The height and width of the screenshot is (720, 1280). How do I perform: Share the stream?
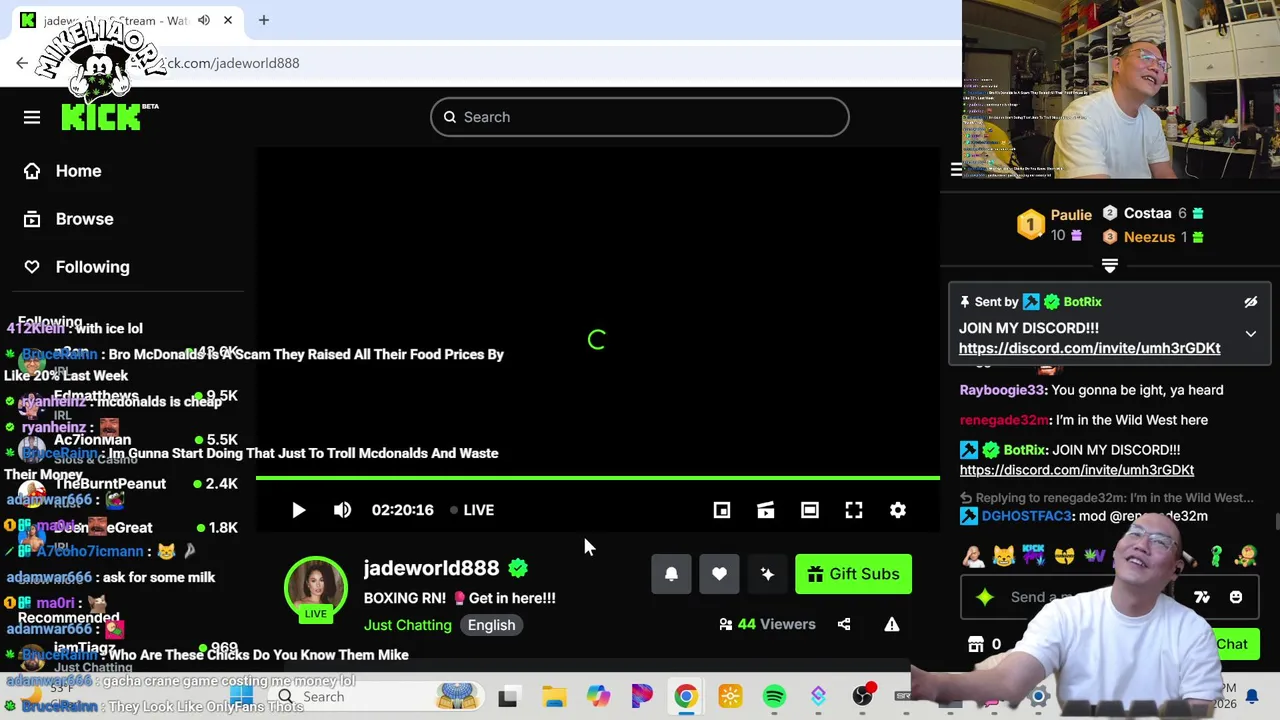pyautogui.click(x=844, y=624)
